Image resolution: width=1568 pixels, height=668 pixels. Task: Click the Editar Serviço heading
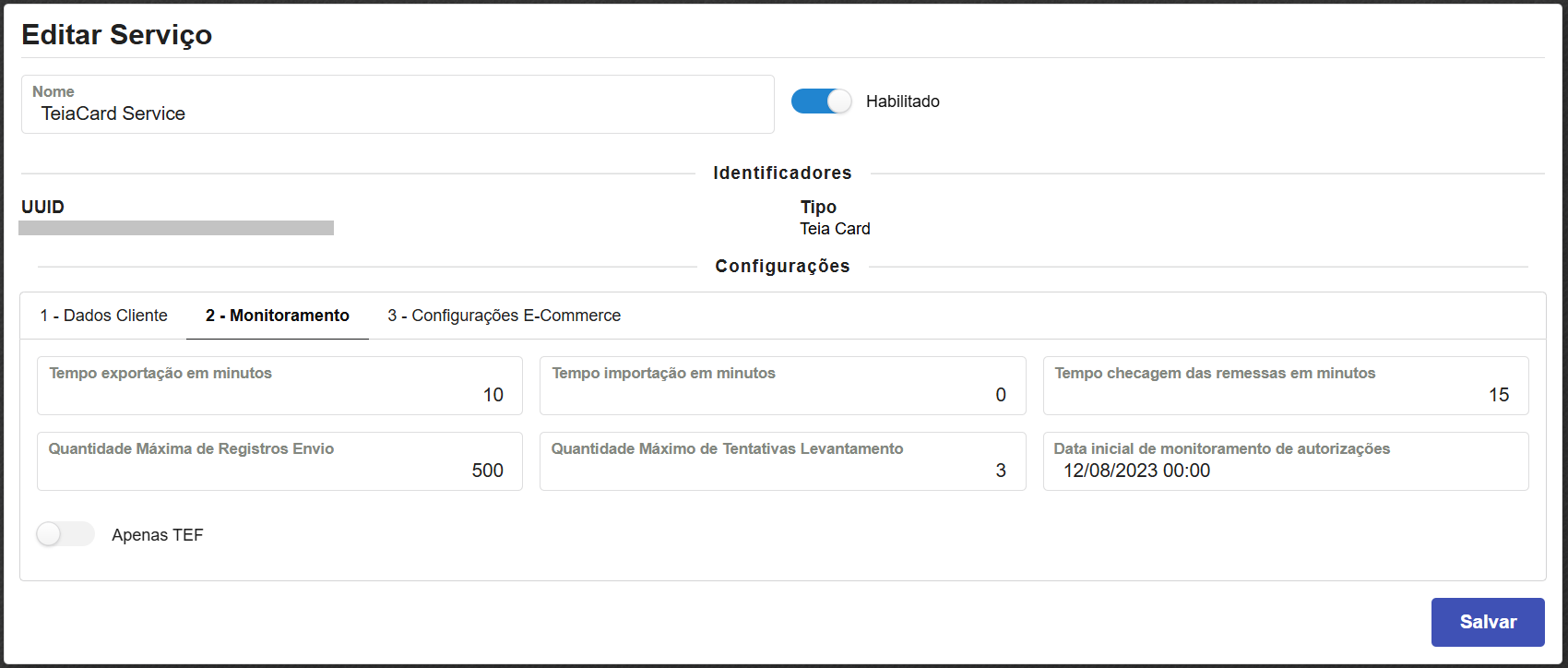(117, 35)
